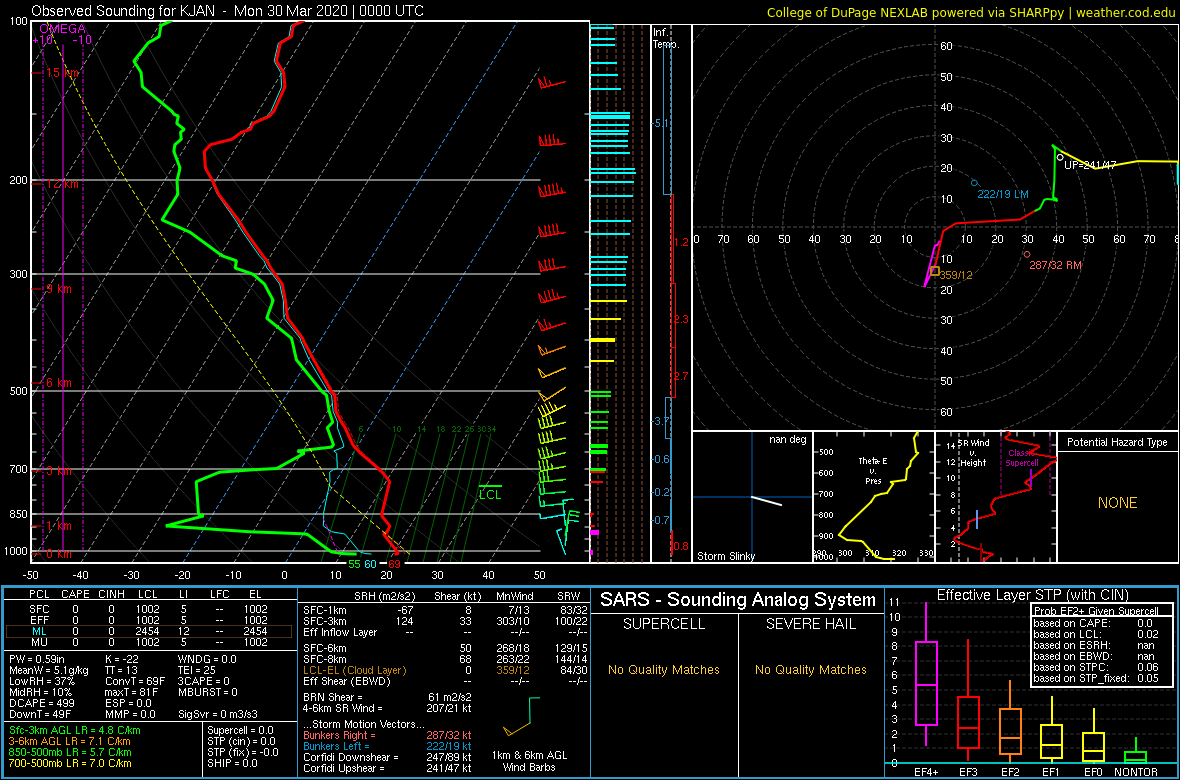The height and width of the screenshot is (780, 1180).
Task: Click the white Storm Slinky line
Action: [766, 501]
